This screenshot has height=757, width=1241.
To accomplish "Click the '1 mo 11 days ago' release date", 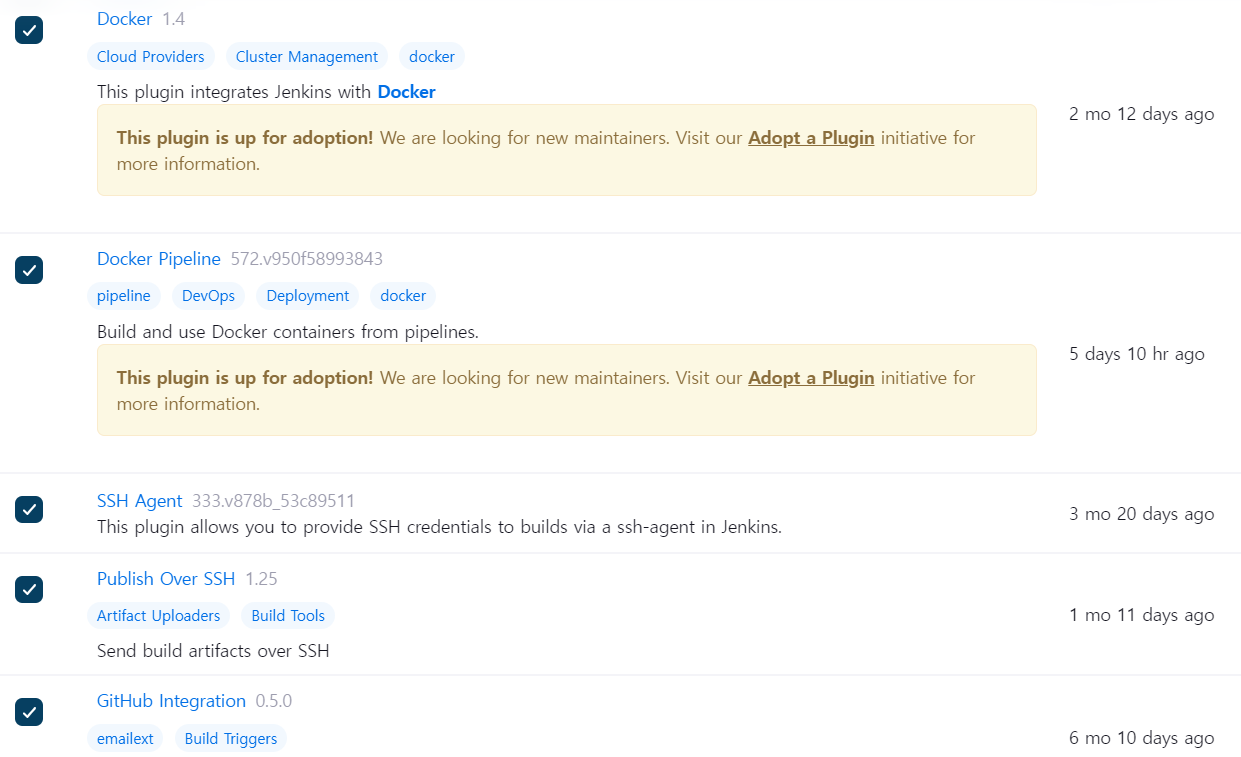I will (1142, 615).
